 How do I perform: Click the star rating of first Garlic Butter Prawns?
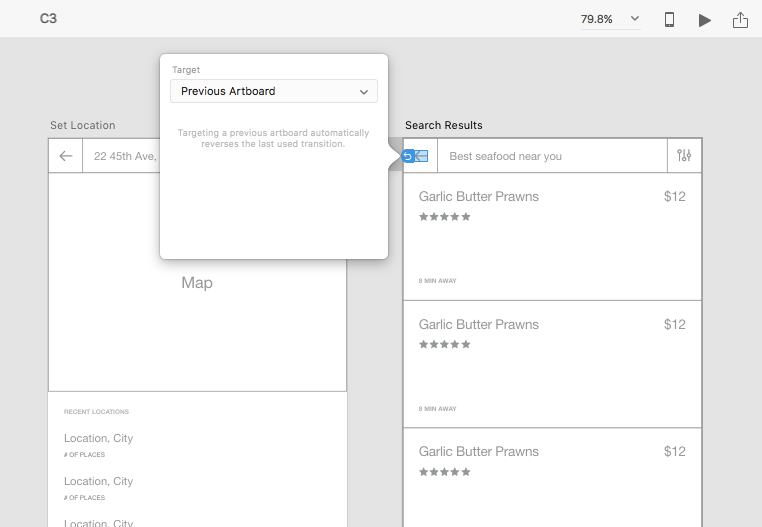[x=444, y=217]
